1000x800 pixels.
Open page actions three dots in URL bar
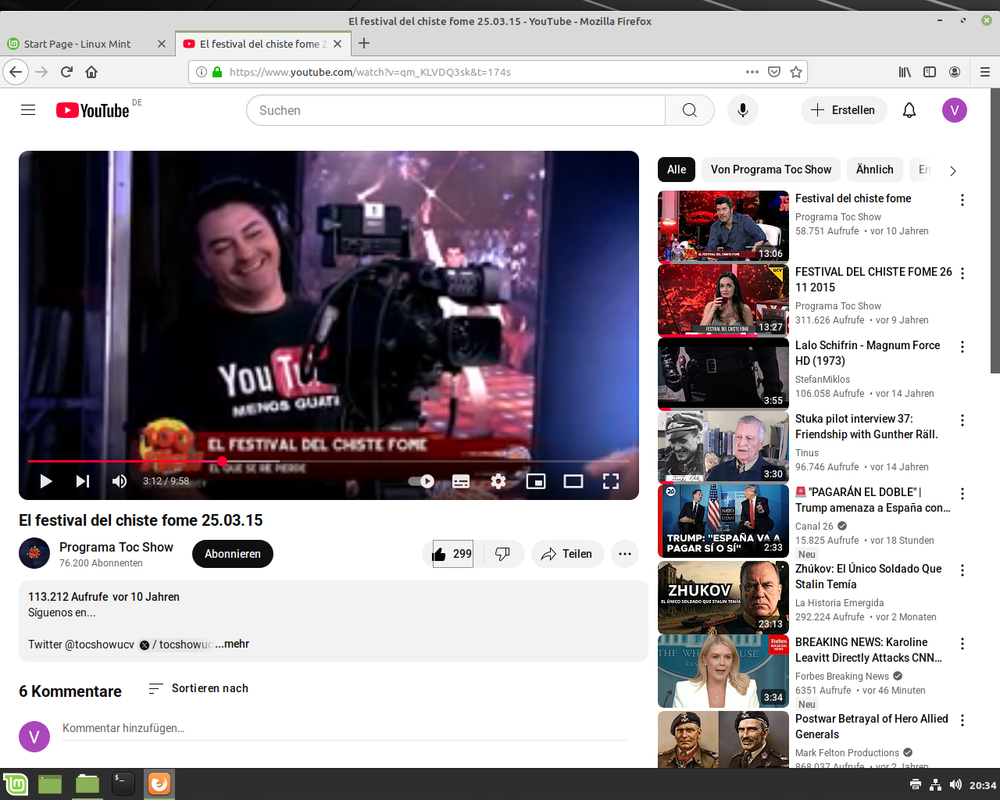point(752,71)
